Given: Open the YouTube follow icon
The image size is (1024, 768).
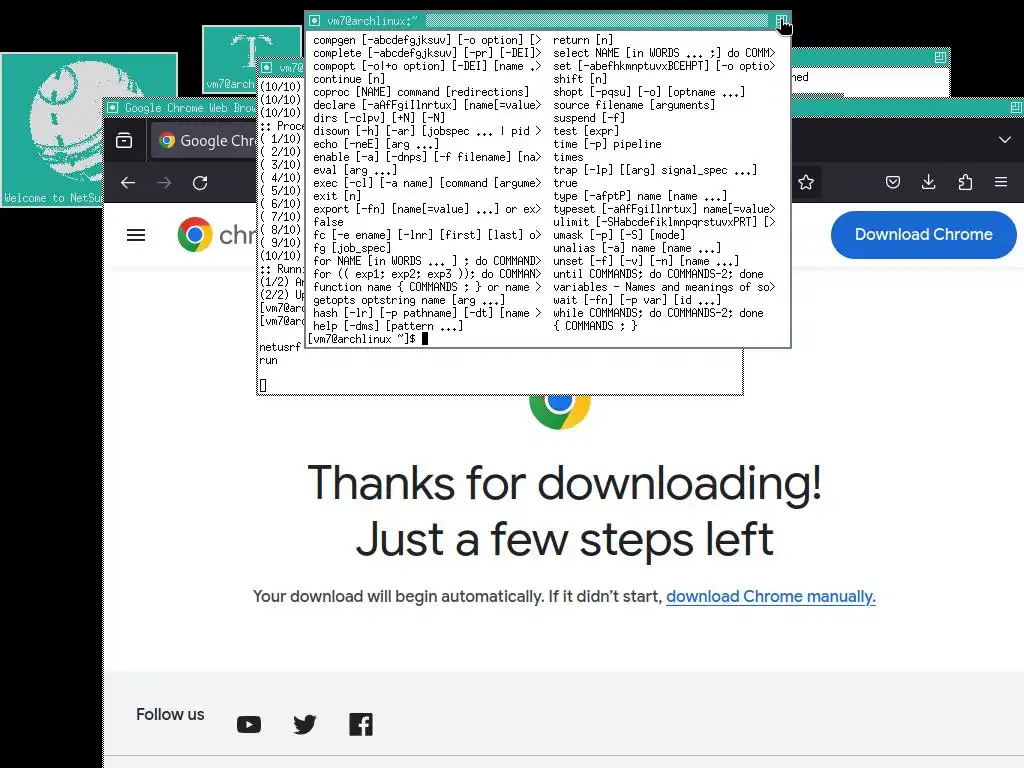Looking at the screenshot, I should coord(249,724).
